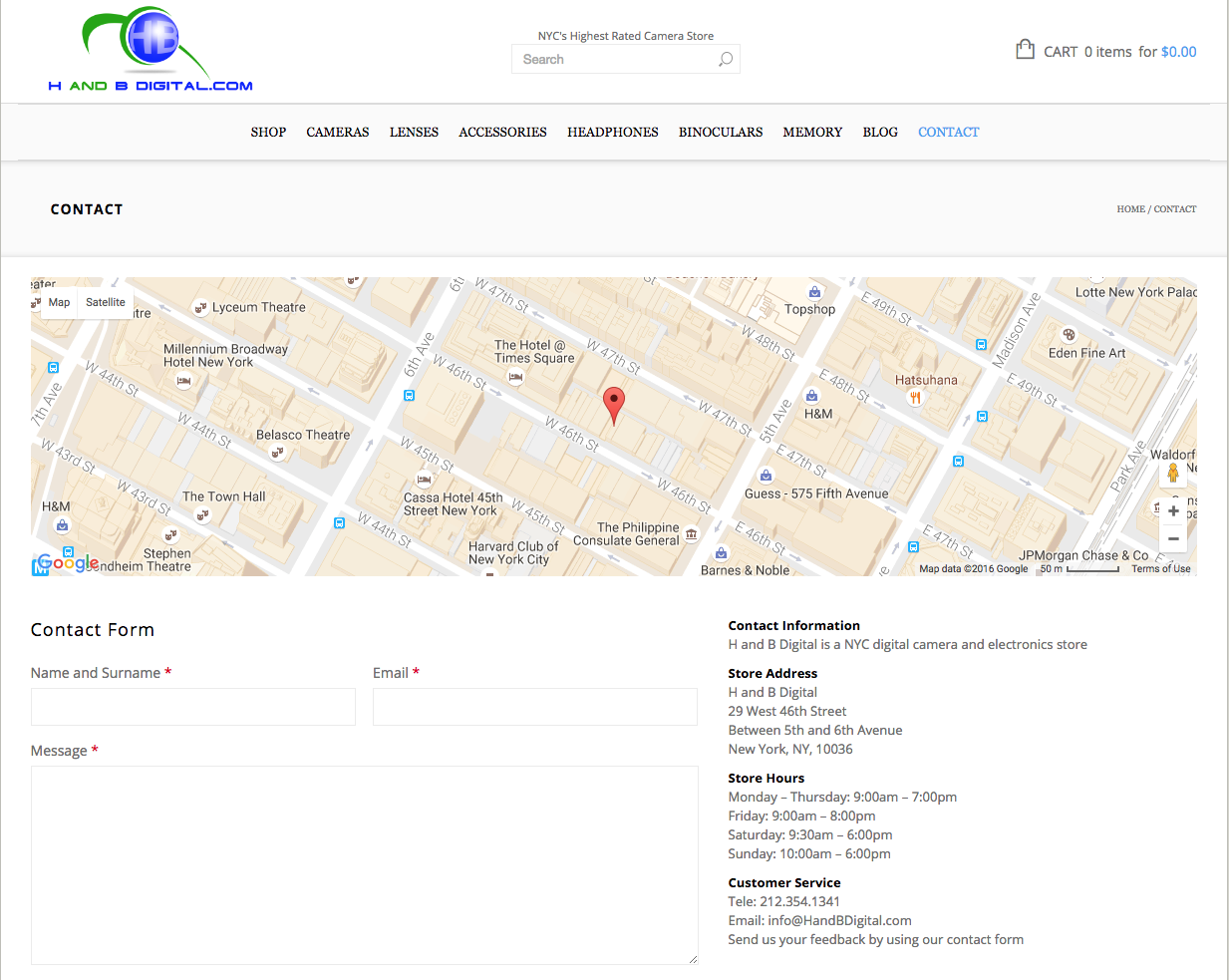Click the Cassa Hotel 45th Street marker icon
The image size is (1229, 980).
422,480
